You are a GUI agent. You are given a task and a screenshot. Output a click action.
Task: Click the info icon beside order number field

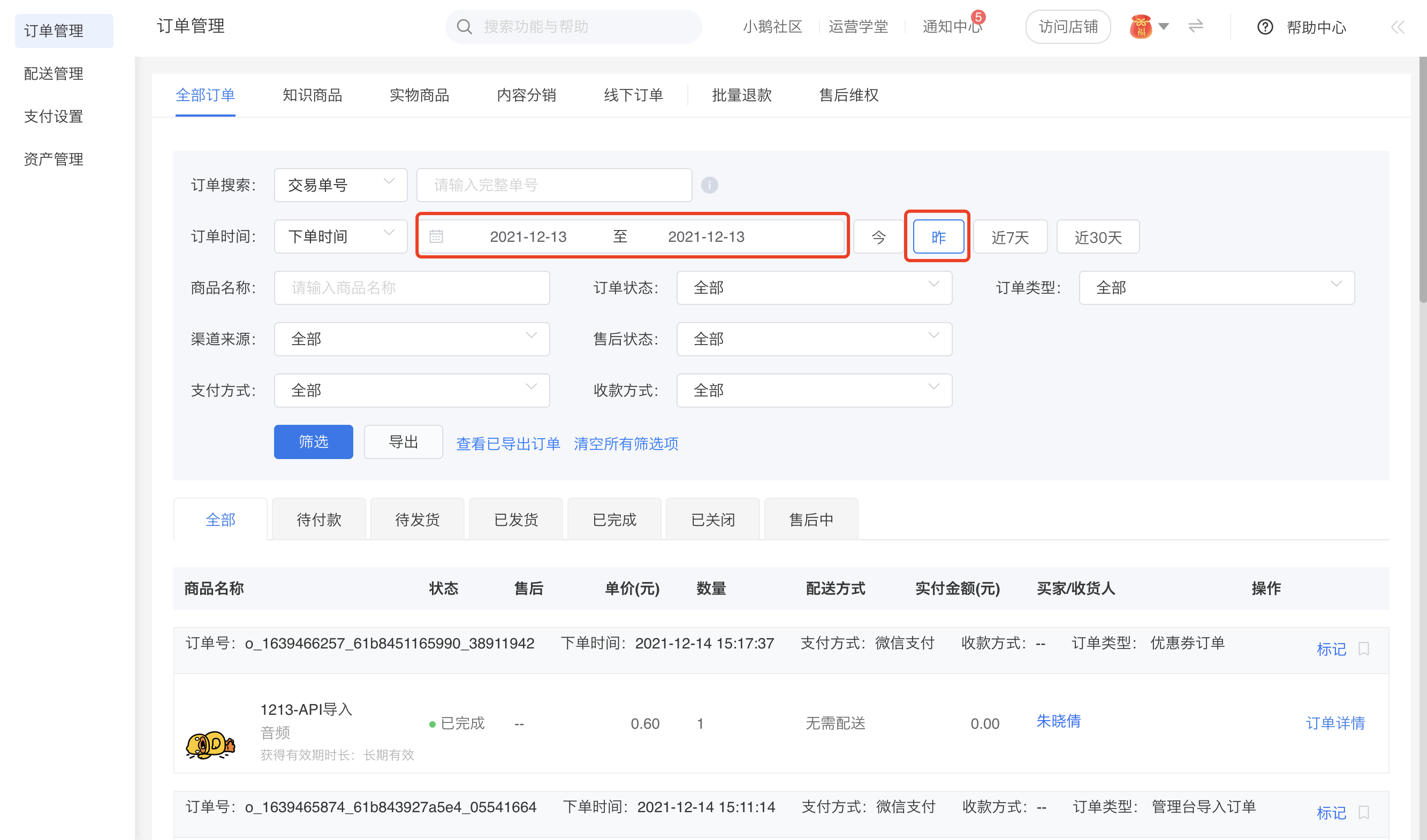710,185
